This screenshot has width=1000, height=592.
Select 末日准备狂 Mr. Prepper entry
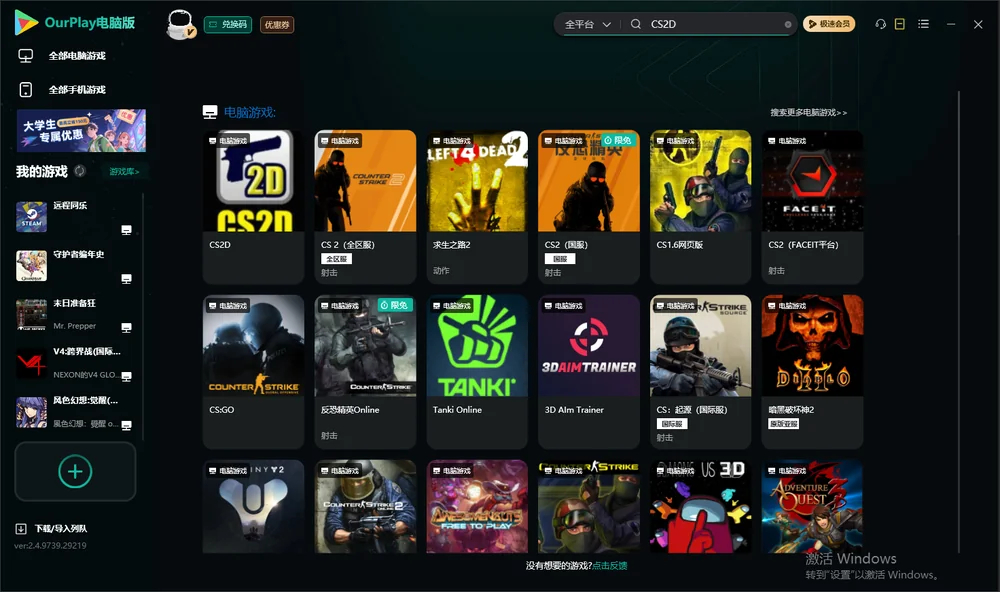75,314
